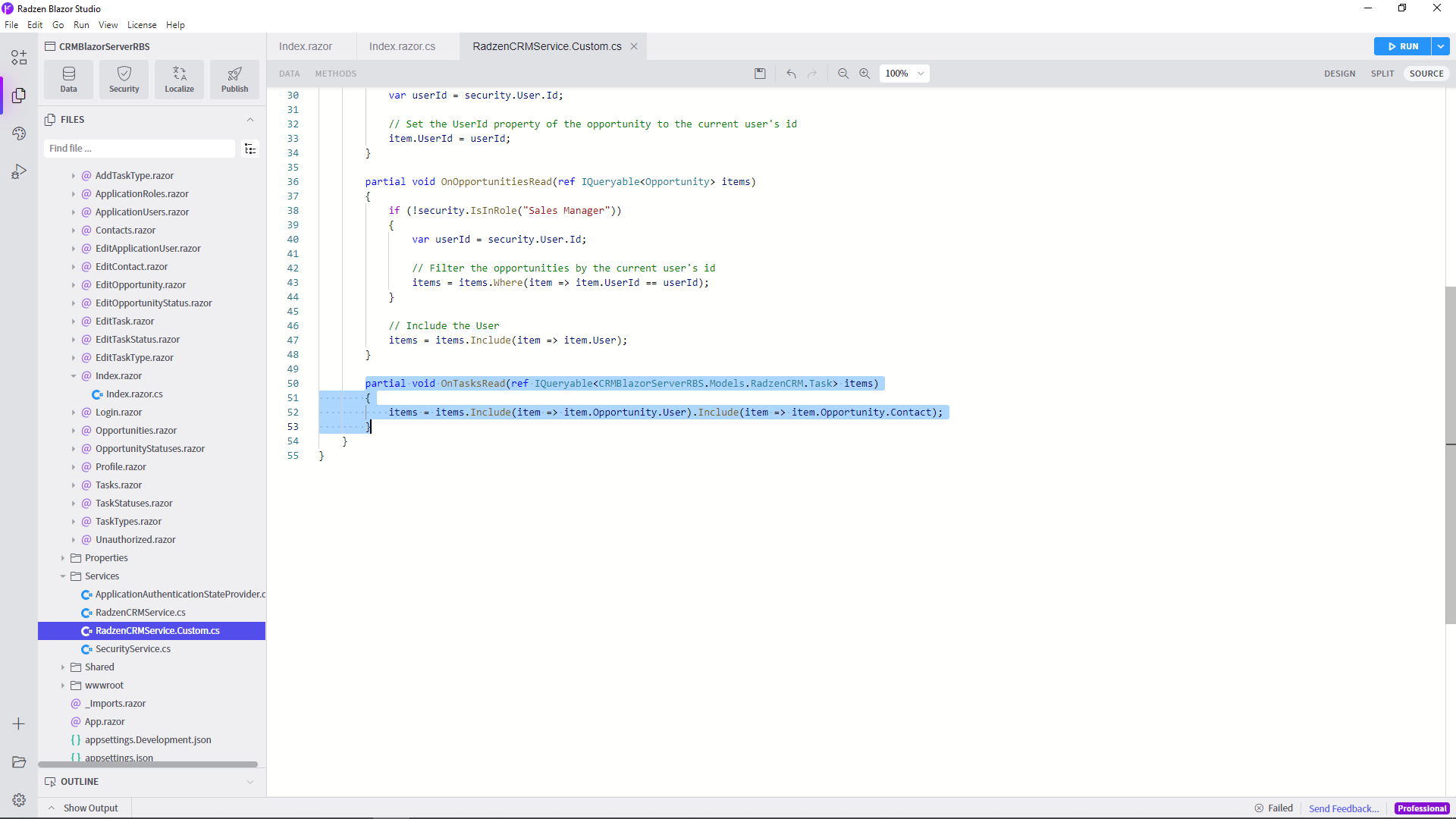Expand the RUN button dropdown arrow
This screenshot has height=819, width=1456.
(1440, 46)
